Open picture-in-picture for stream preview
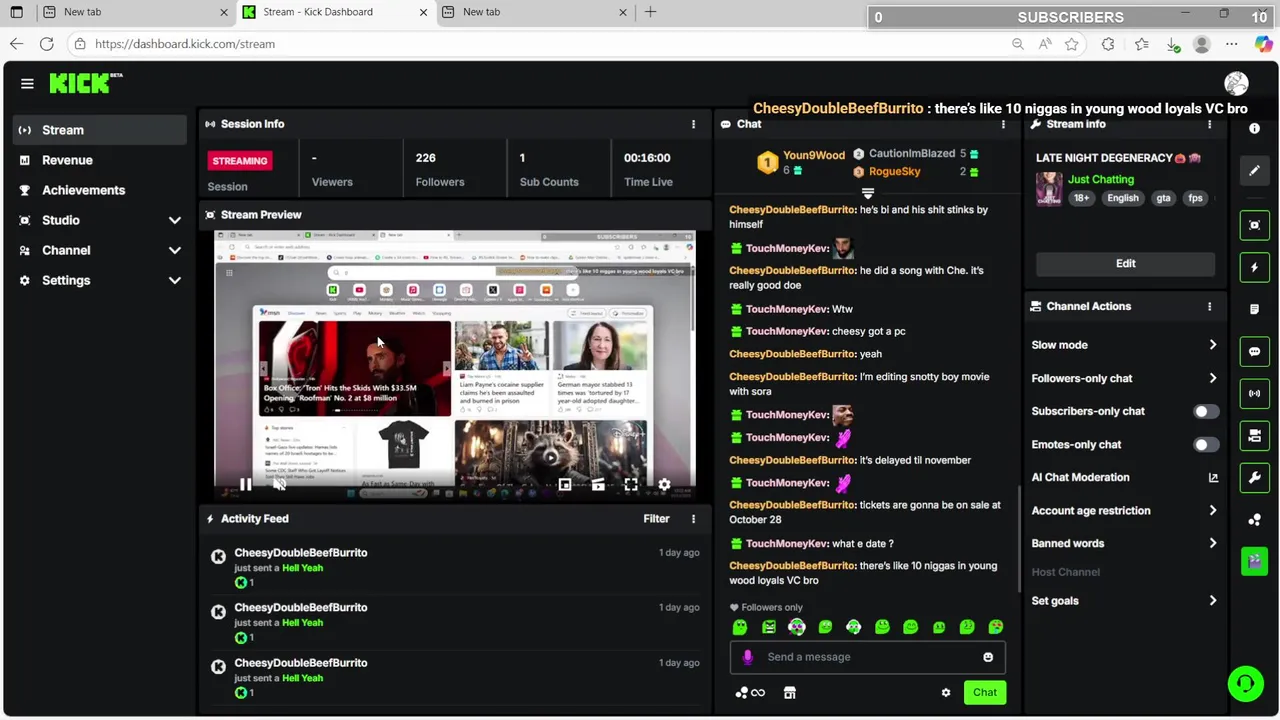 click(564, 485)
